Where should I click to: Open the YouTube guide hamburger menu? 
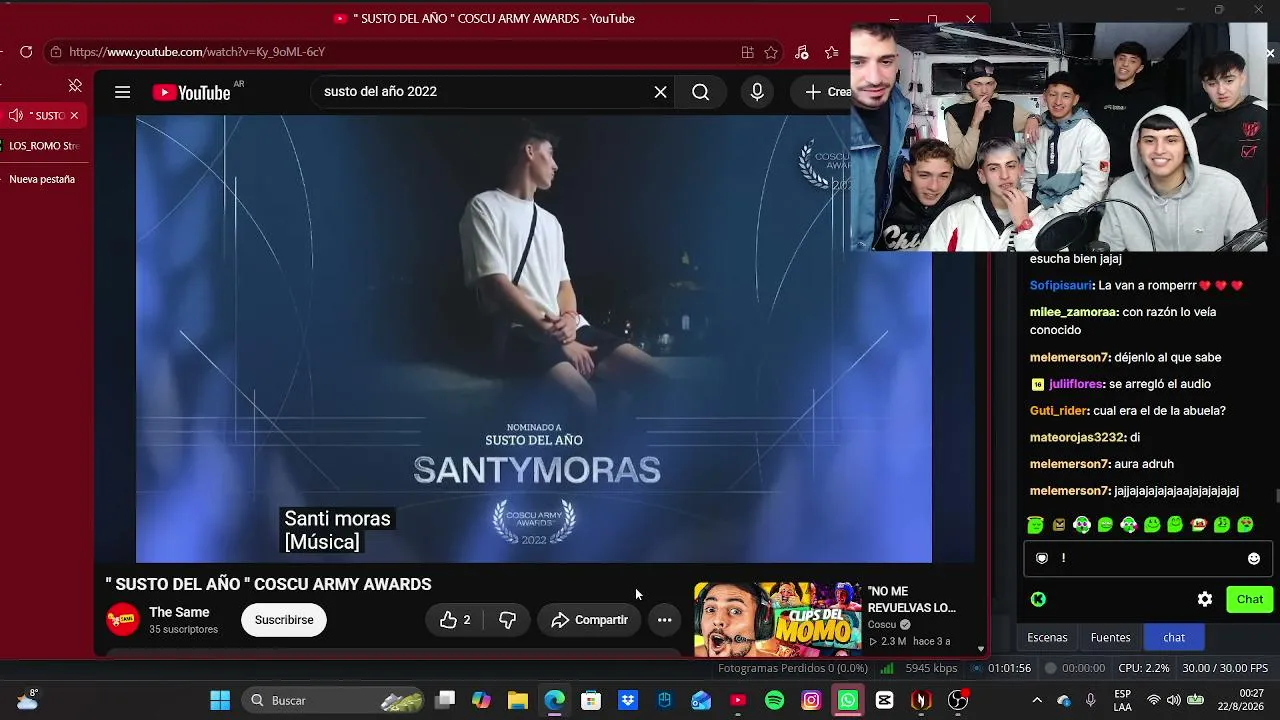point(122,92)
